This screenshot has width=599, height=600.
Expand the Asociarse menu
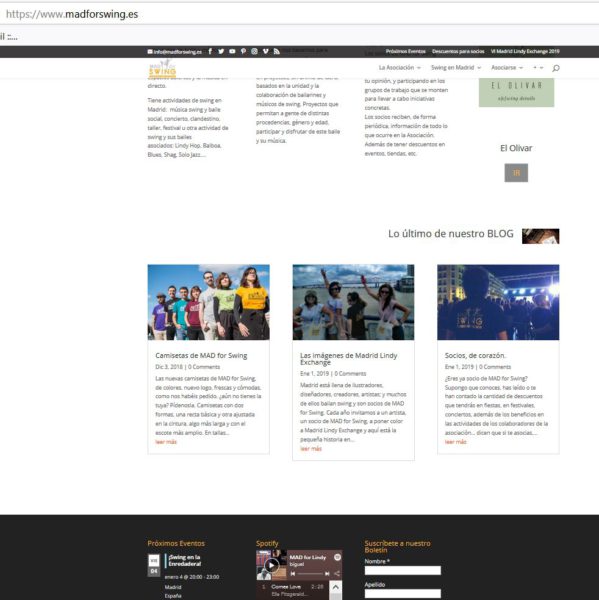tap(507, 68)
